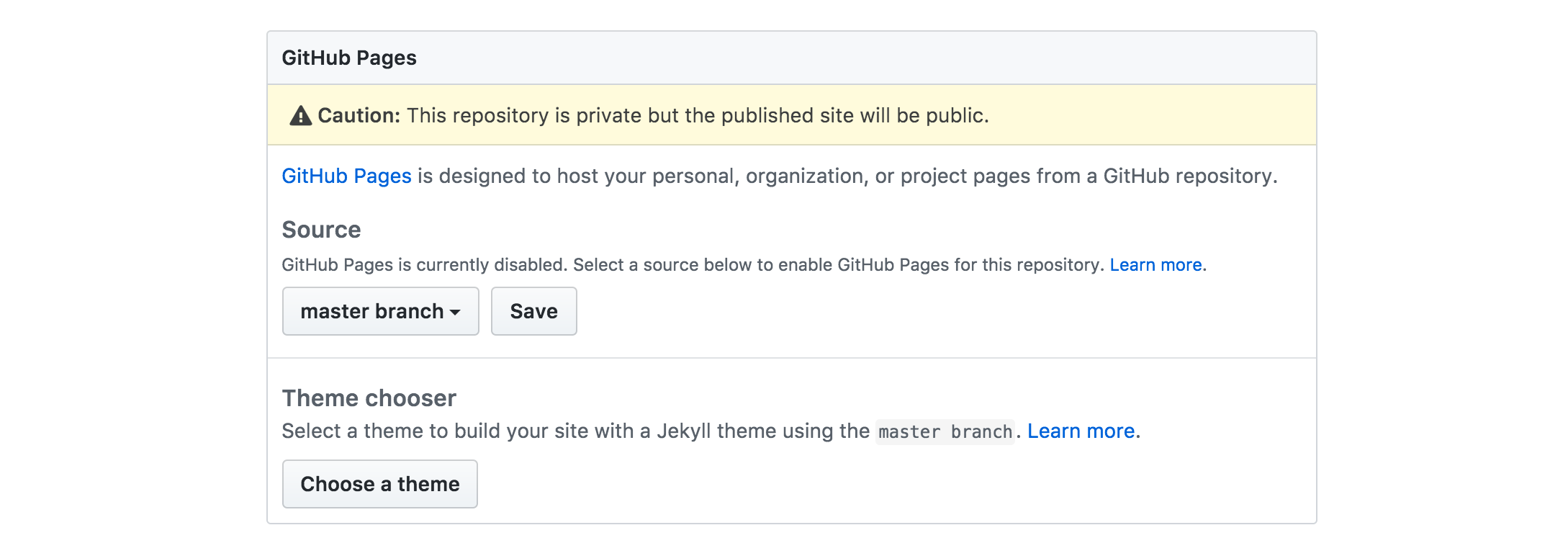1568x556 pixels.
Task: Open Learn more link in Theme chooser section
Action: click(x=1081, y=431)
